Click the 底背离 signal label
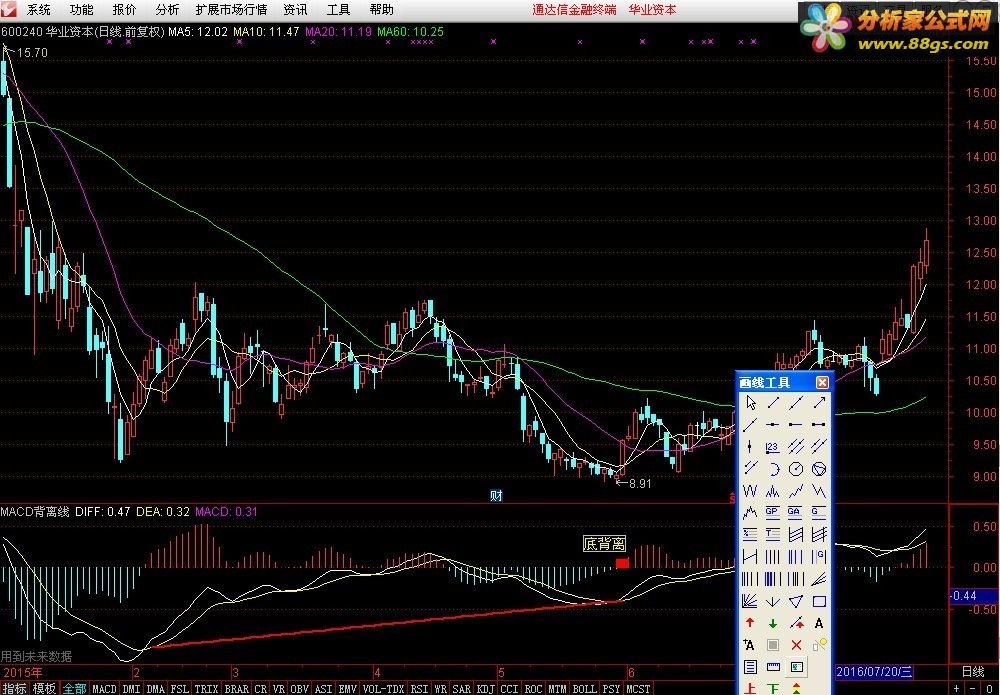 pos(605,544)
